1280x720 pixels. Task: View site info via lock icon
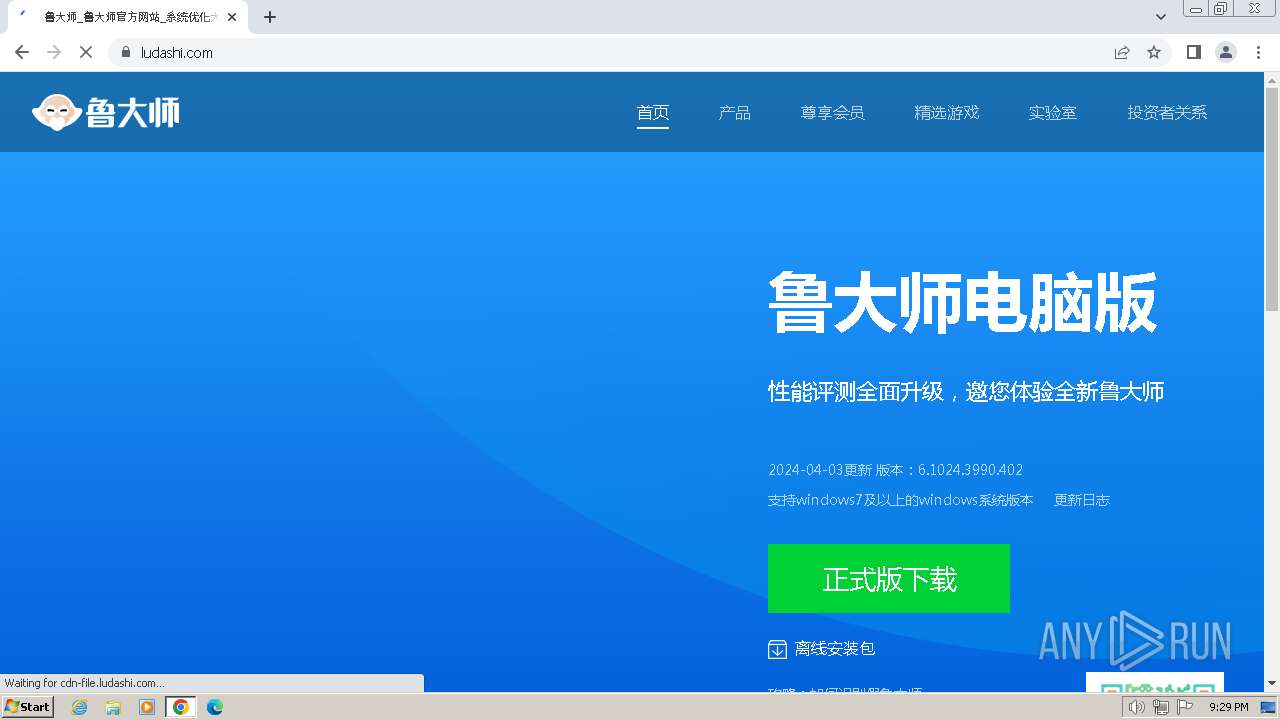point(126,52)
